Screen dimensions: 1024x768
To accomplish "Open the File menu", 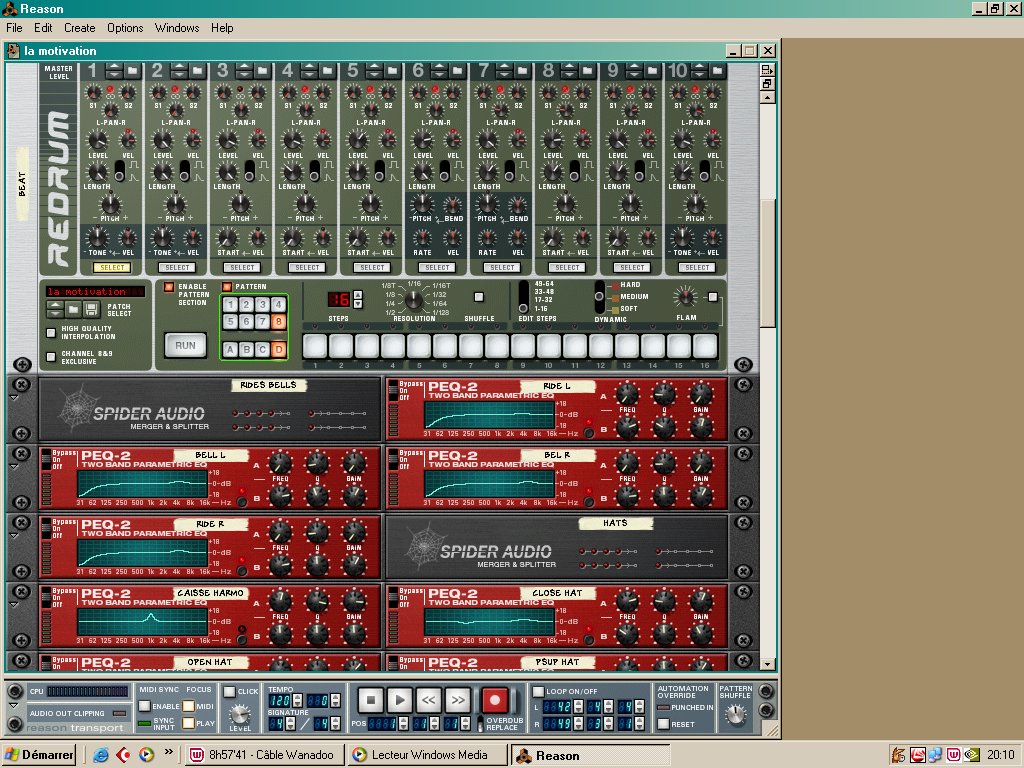I will coord(14,27).
